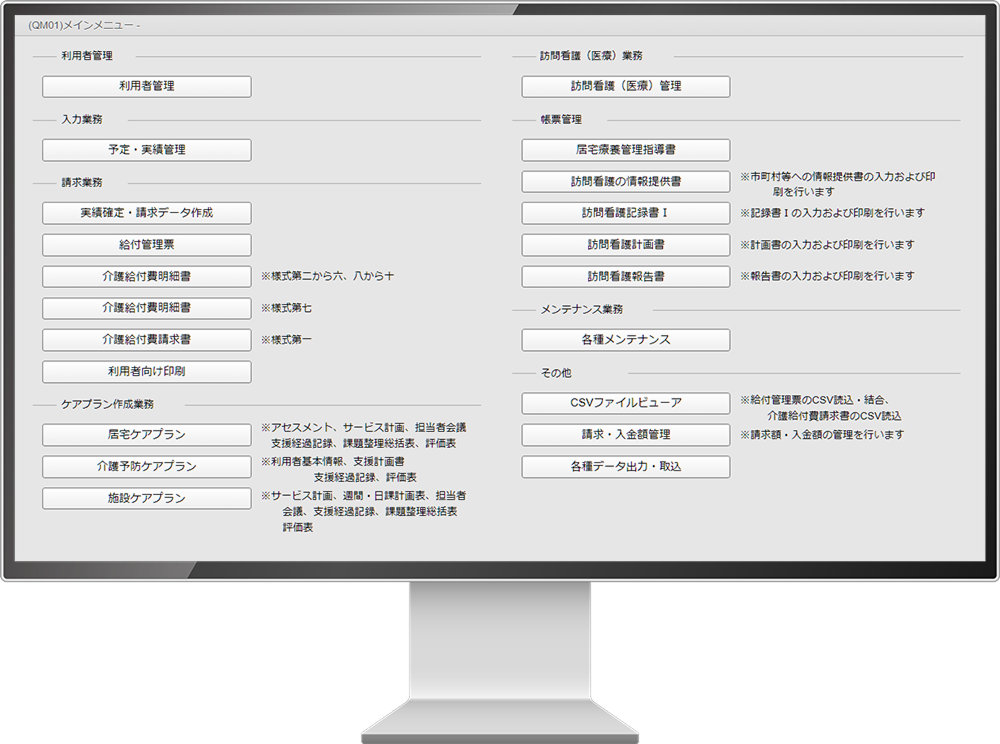The width and height of the screenshot is (1000, 744).
Task: Open the 訪問看護報告書 form
Action: pos(625,276)
